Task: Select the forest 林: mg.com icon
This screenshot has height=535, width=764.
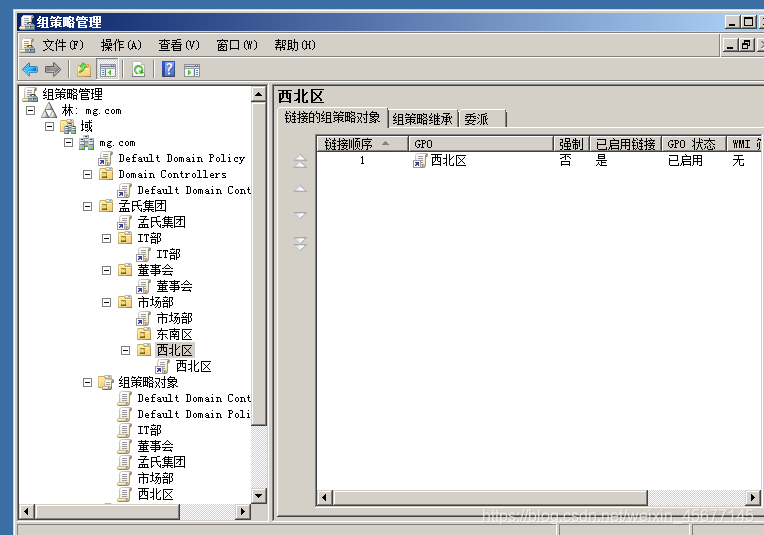Action: click(x=49, y=110)
